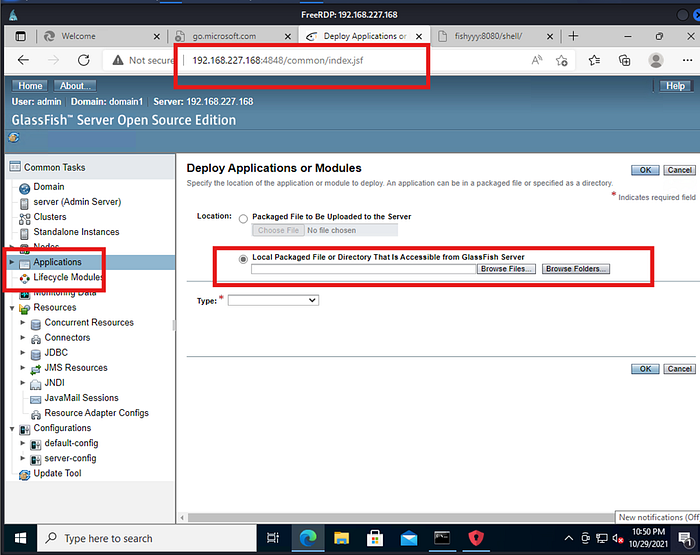Click Browse Files... button
The width and height of the screenshot is (700, 555).
pyautogui.click(x=506, y=269)
